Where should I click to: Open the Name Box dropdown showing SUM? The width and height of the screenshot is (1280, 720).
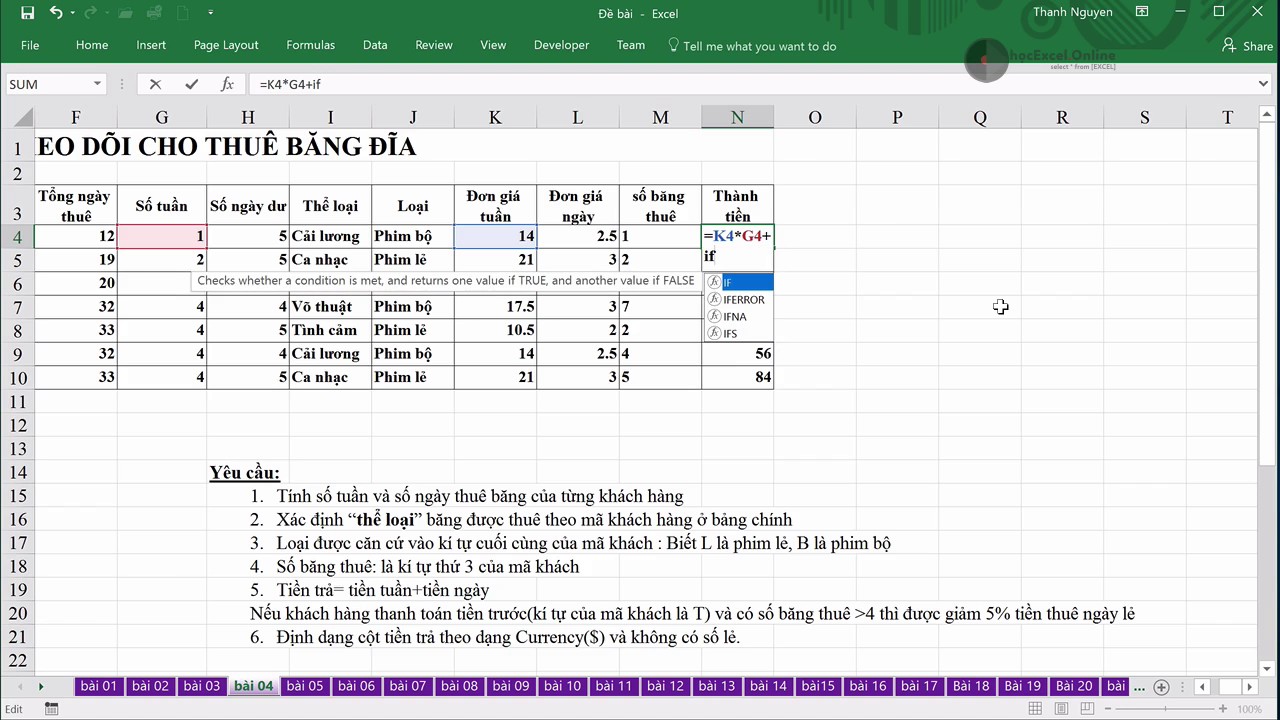pyautogui.click(x=96, y=84)
